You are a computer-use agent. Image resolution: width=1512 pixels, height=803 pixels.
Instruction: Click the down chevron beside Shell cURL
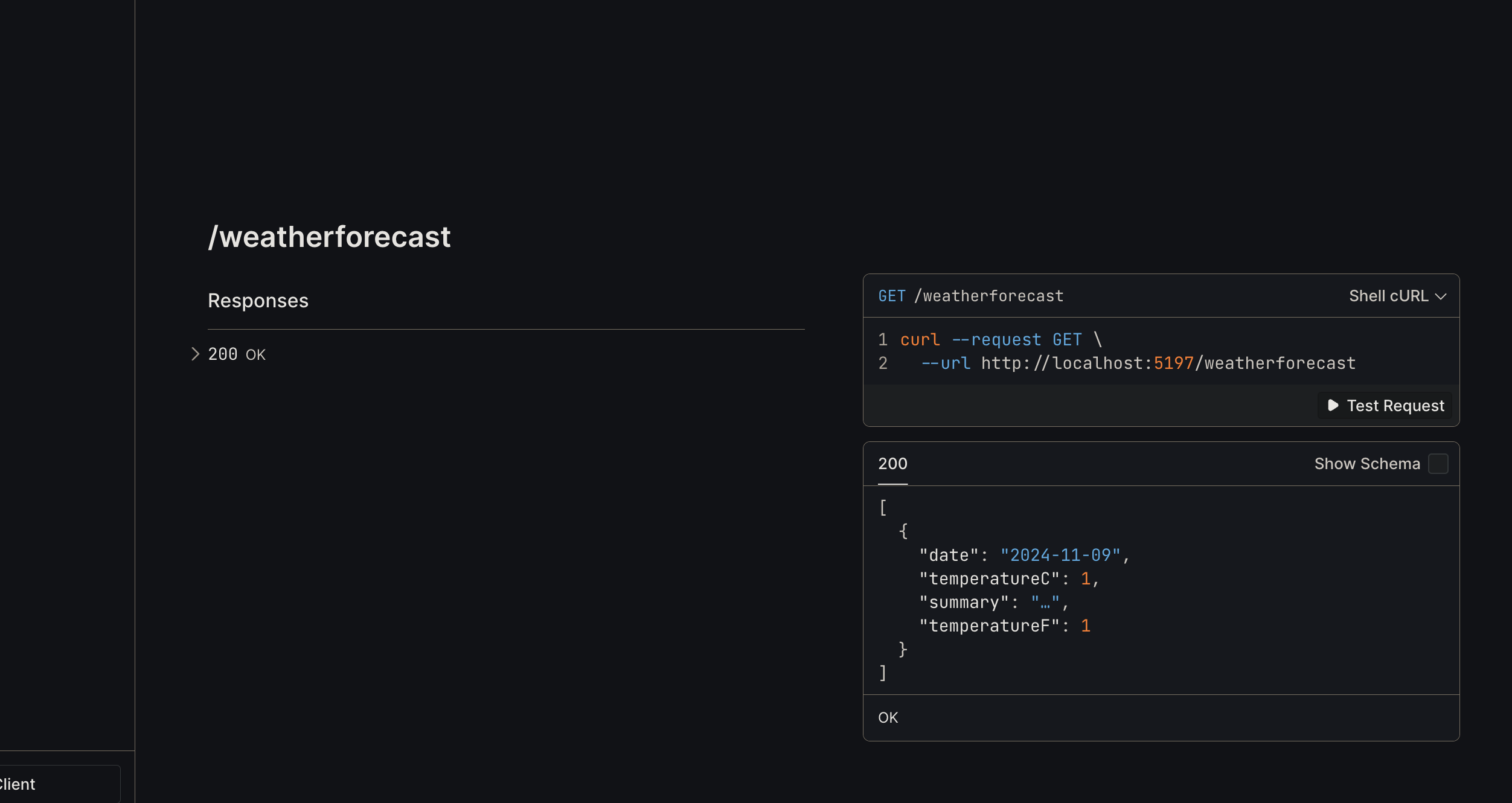[1441, 296]
